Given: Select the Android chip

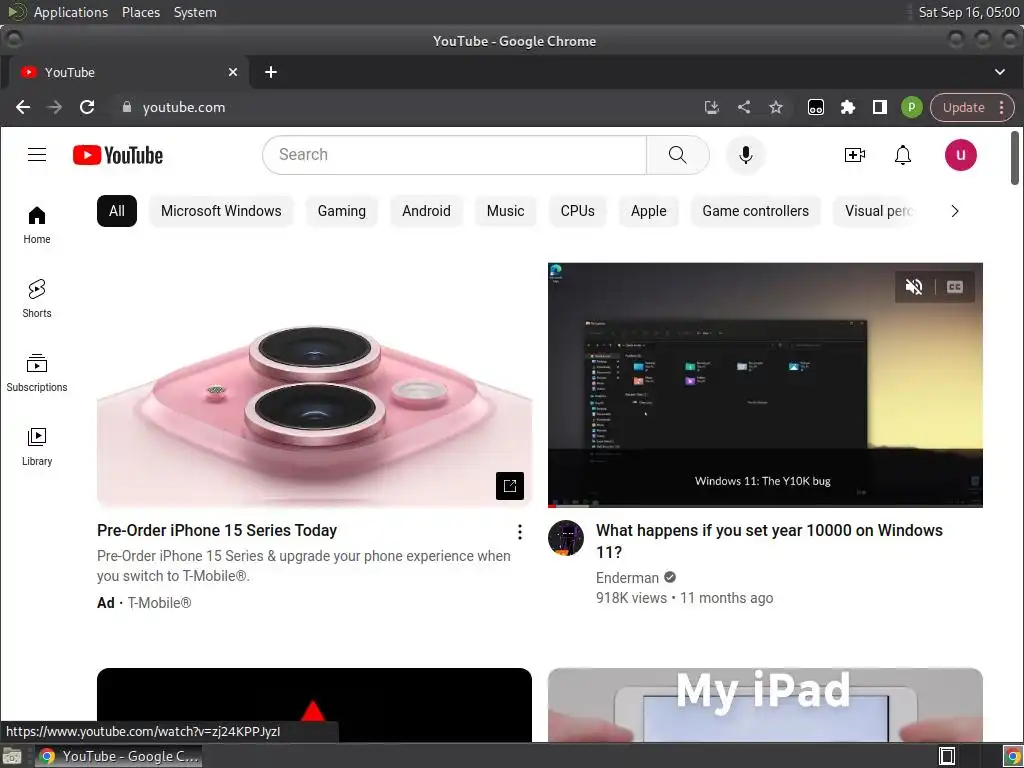Looking at the screenshot, I should [426, 211].
